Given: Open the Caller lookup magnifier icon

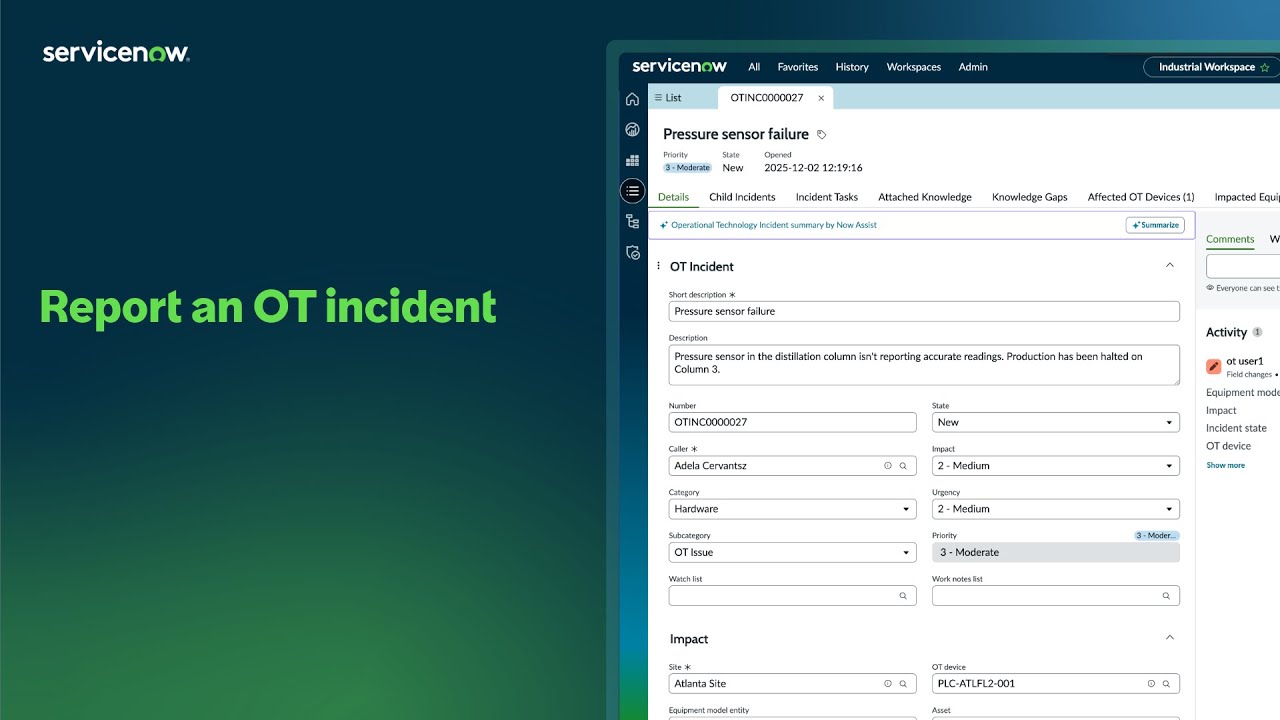Looking at the screenshot, I should pos(905,465).
